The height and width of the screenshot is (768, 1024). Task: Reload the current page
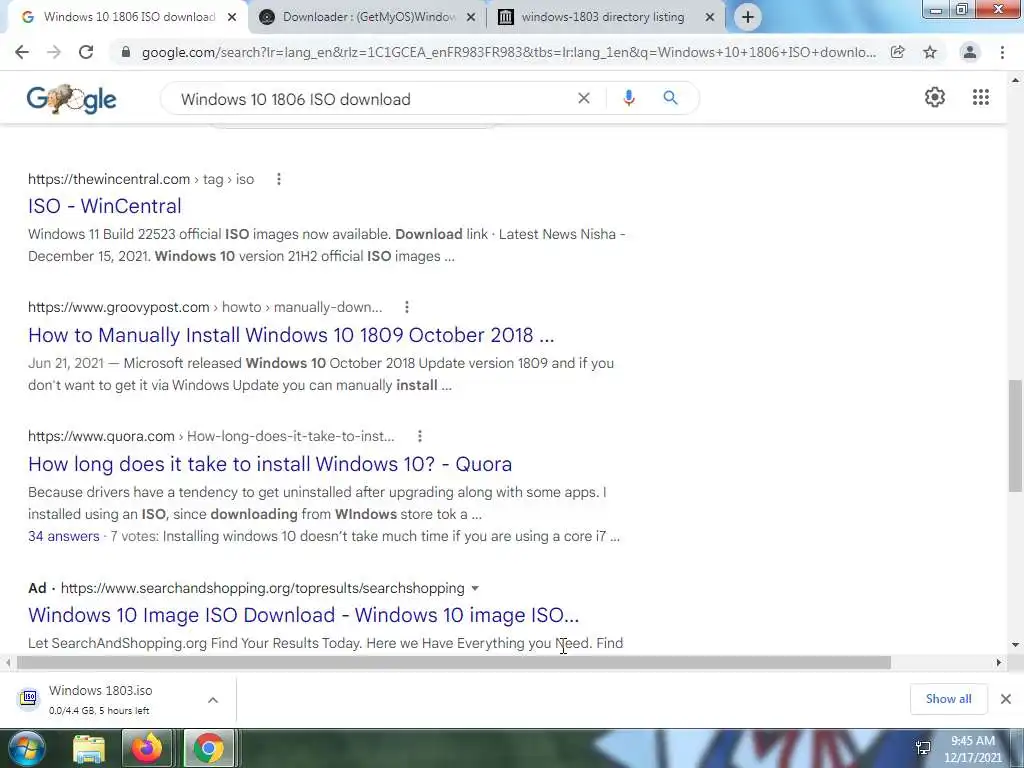86,52
